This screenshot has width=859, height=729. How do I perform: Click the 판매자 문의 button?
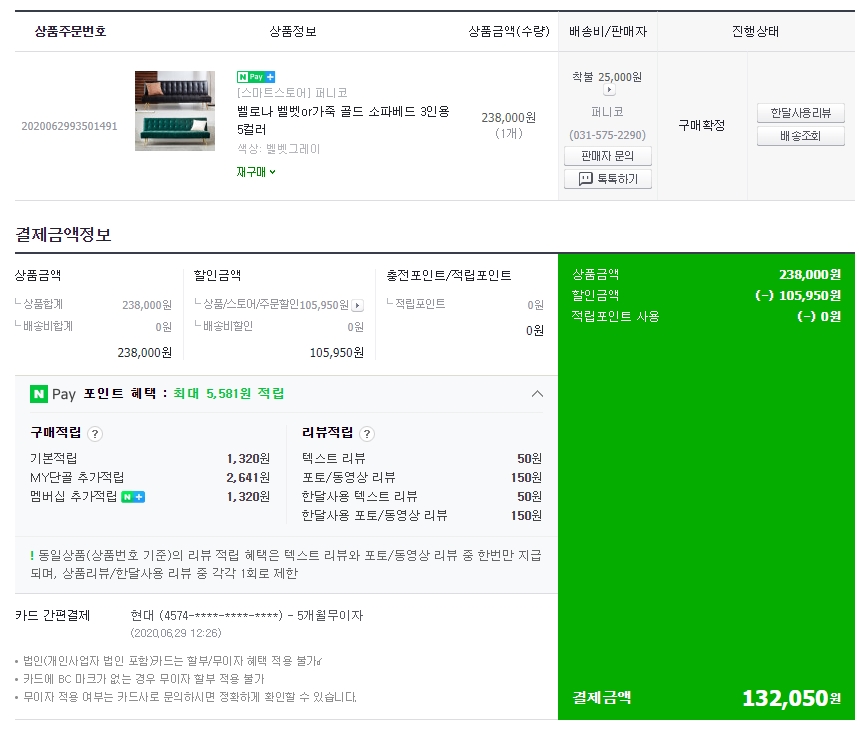pos(608,156)
